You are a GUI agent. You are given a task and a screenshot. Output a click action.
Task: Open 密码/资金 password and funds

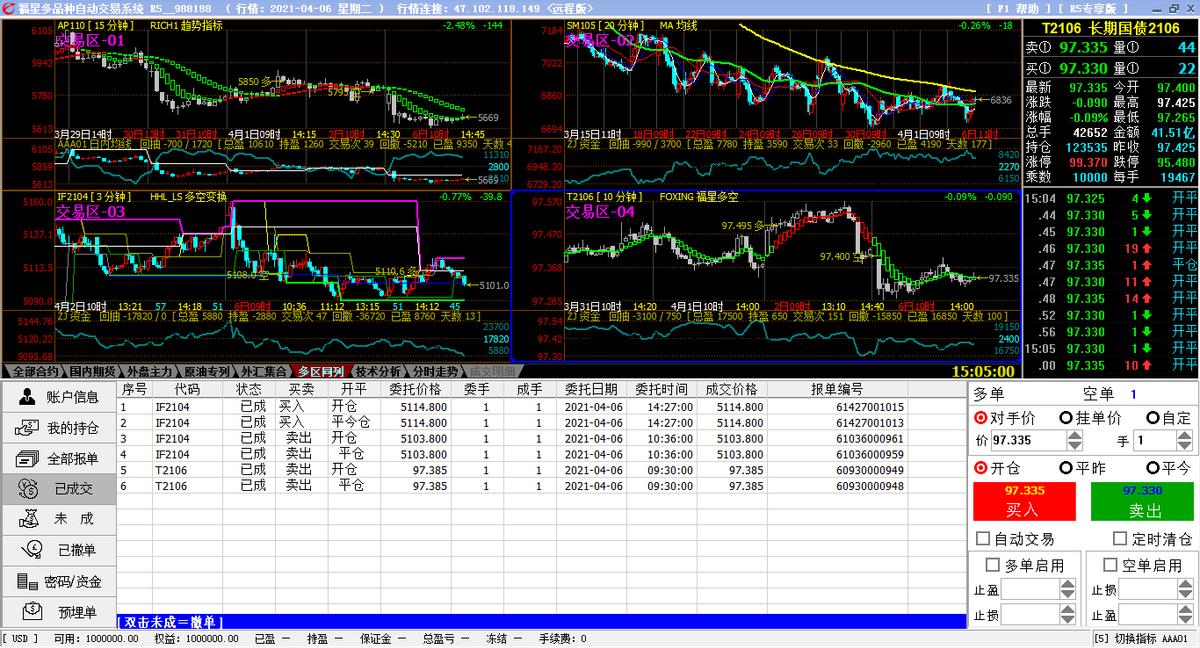click(58, 581)
